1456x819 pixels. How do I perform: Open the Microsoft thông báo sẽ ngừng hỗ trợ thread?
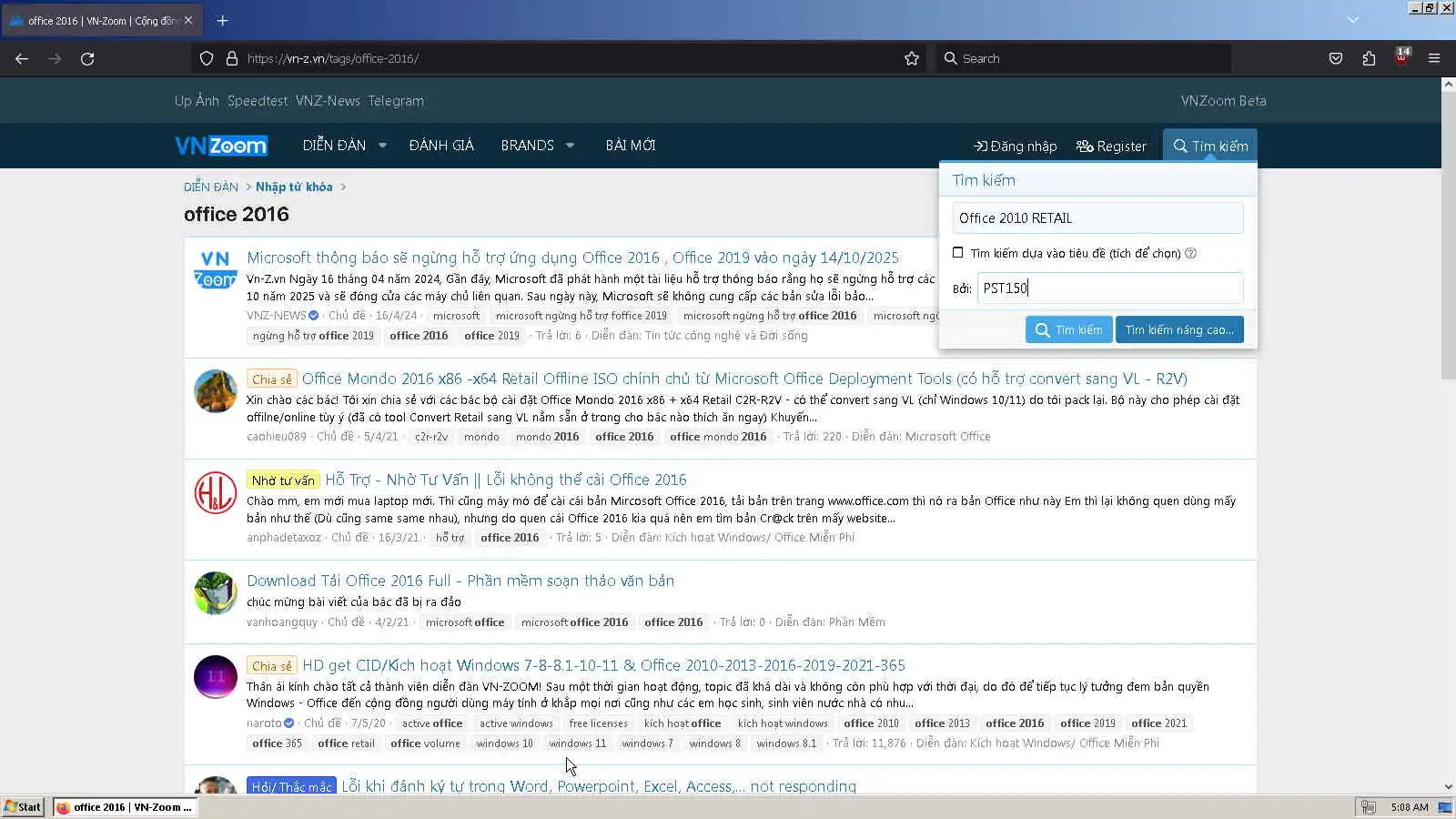572,258
